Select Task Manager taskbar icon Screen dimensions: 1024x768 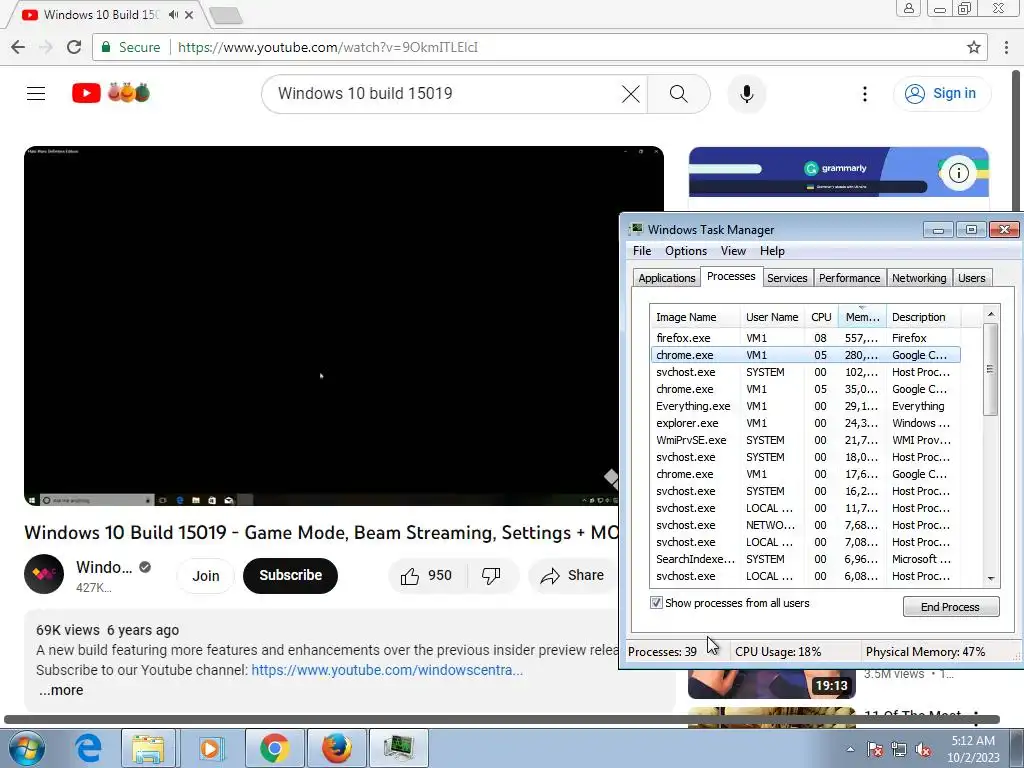tap(399, 748)
